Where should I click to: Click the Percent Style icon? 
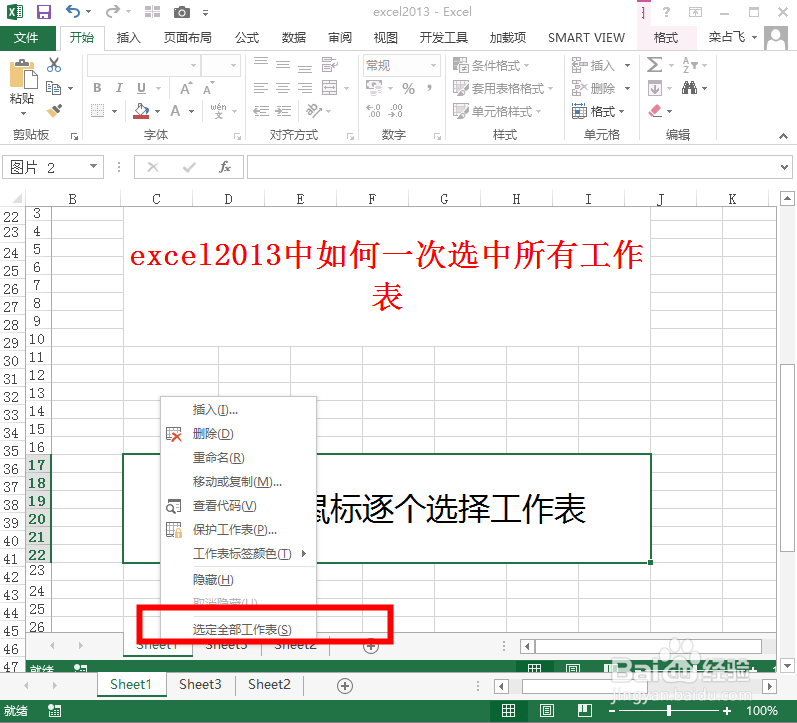[x=408, y=88]
